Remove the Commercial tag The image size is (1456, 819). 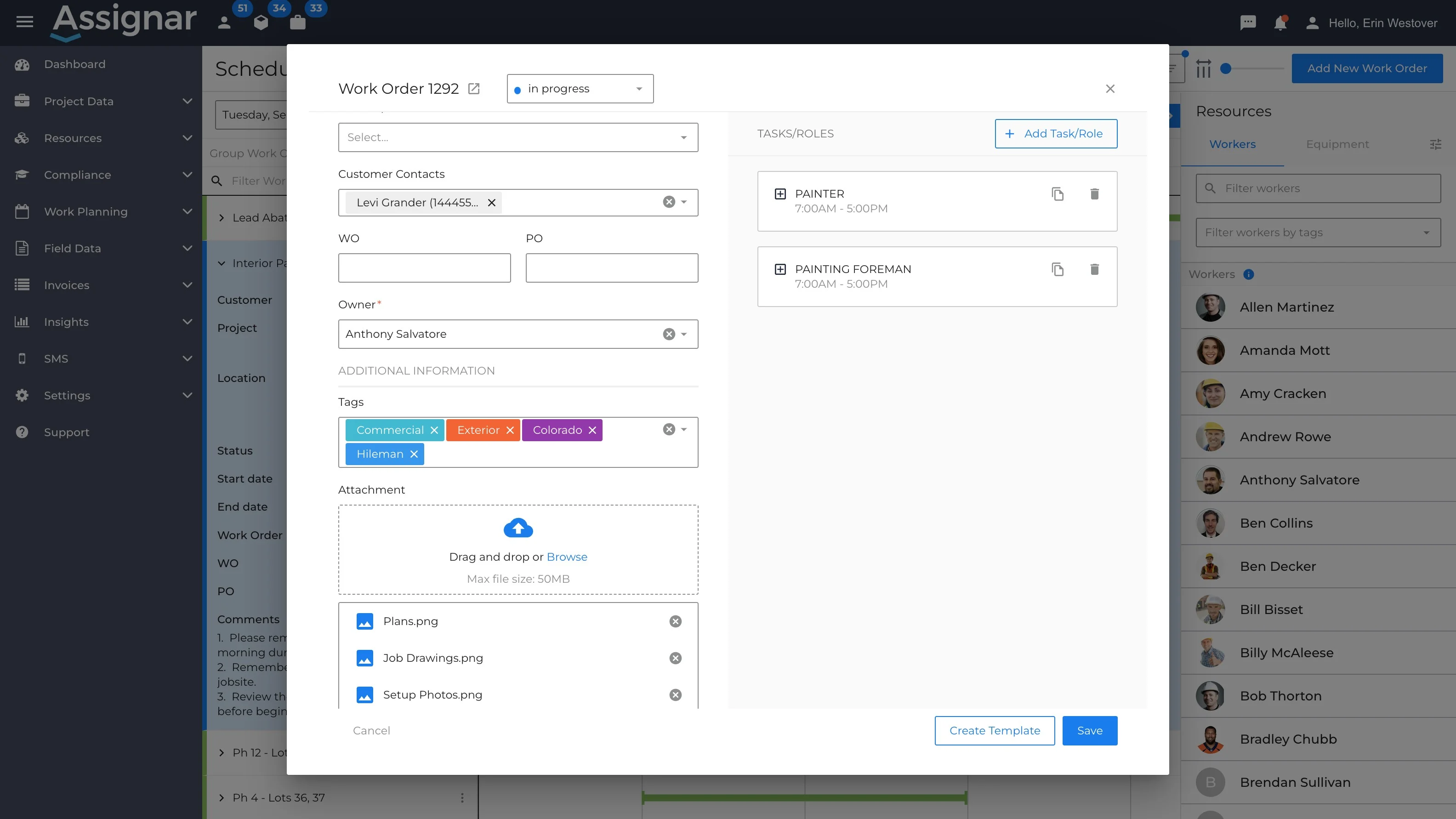(434, 430)
